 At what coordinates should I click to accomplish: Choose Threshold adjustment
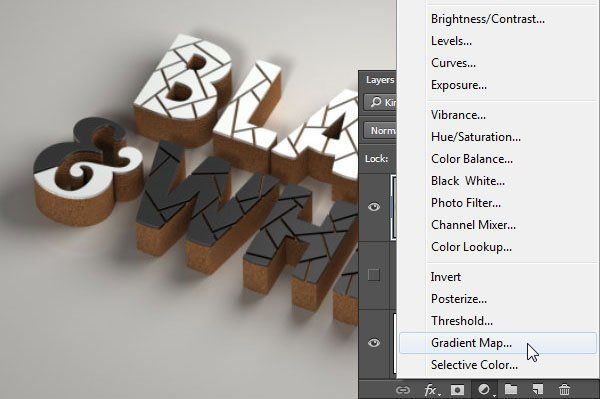462,321
